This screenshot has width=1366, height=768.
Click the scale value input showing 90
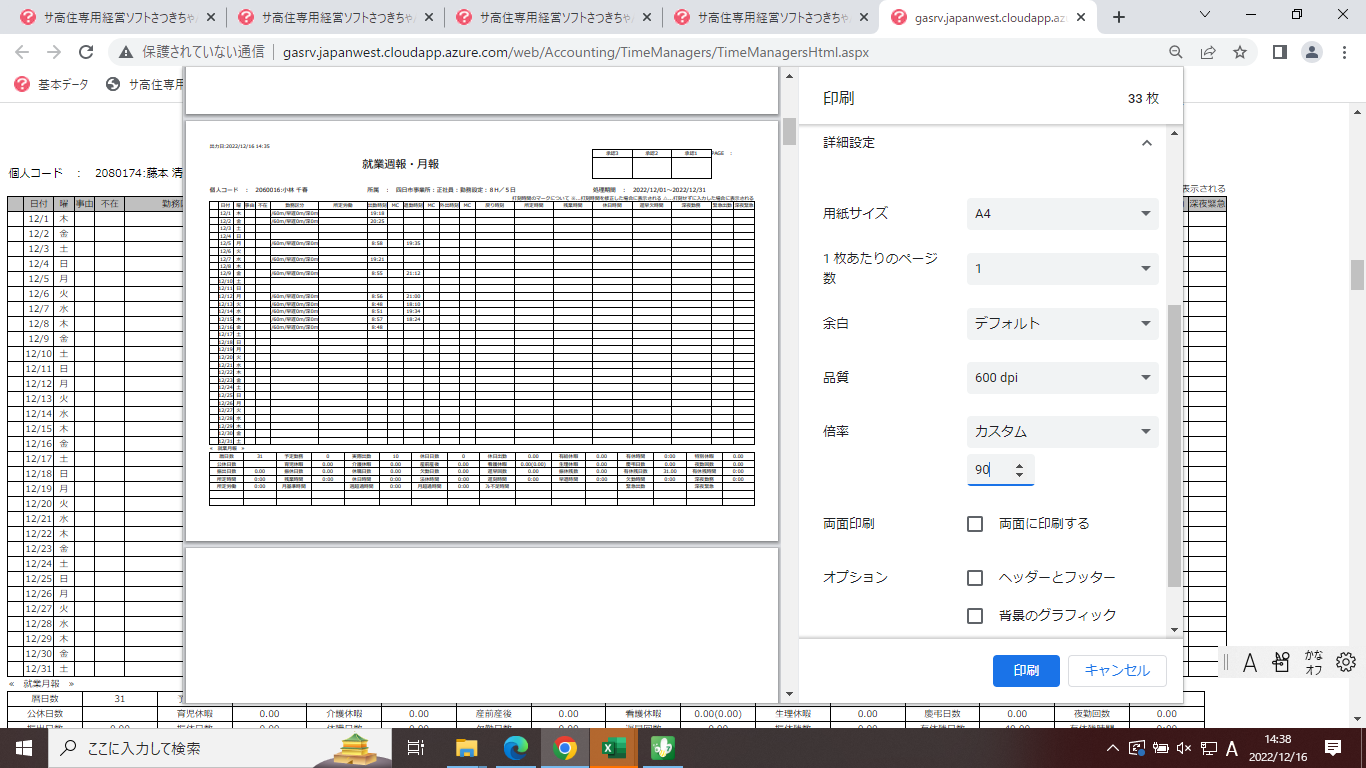(990, 470)
